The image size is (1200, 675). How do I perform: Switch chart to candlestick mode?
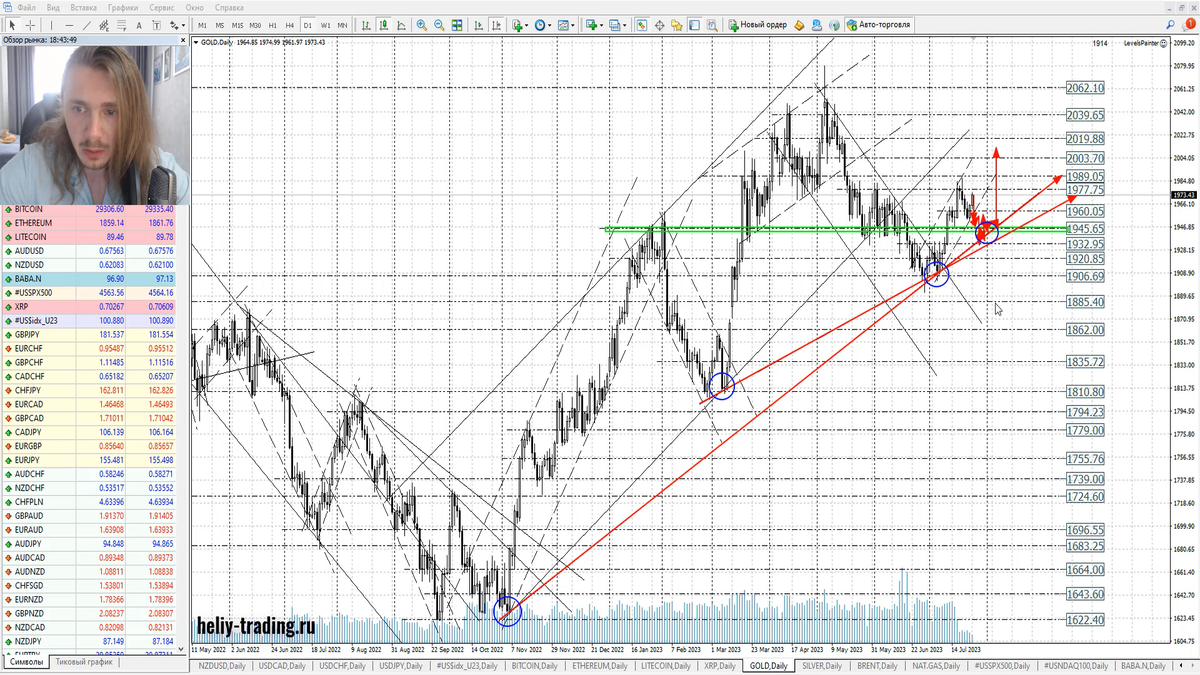[384, 24]
